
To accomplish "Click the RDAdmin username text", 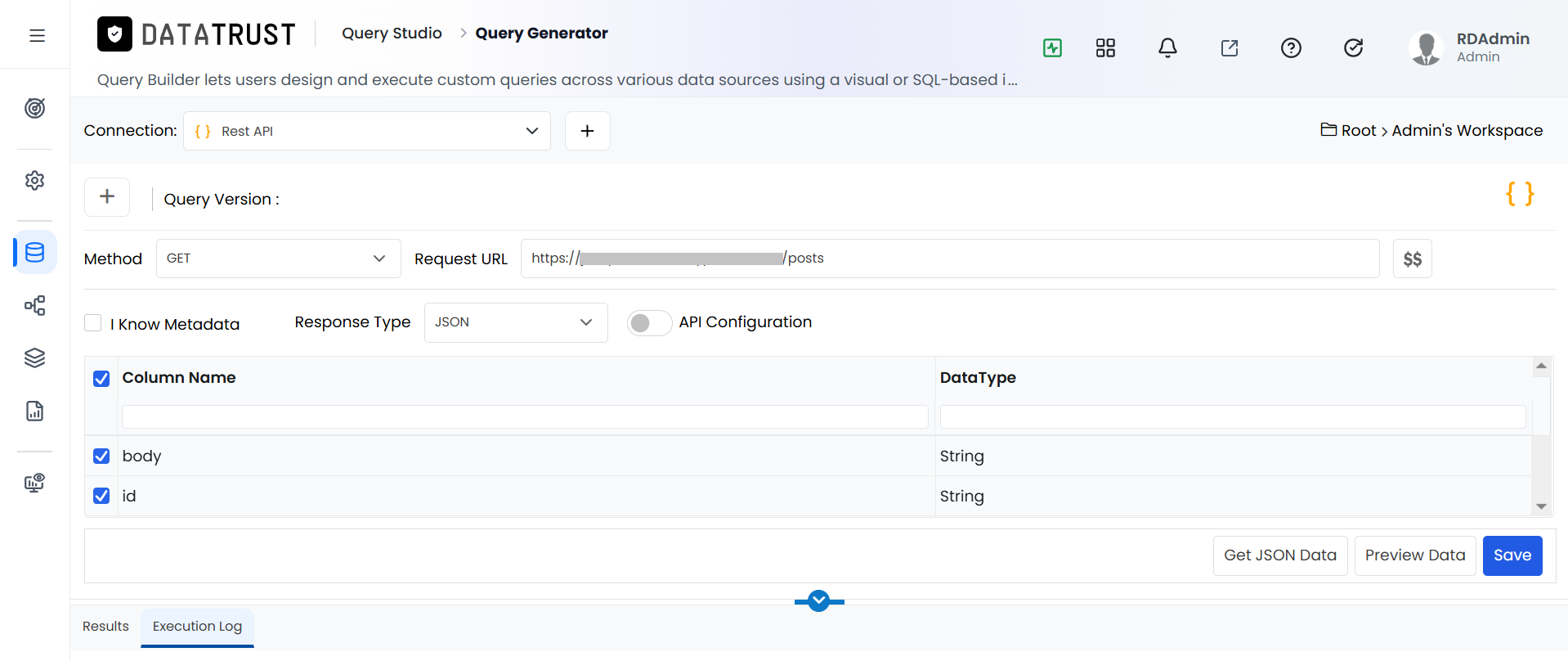I will click(x=1493, y=38).
